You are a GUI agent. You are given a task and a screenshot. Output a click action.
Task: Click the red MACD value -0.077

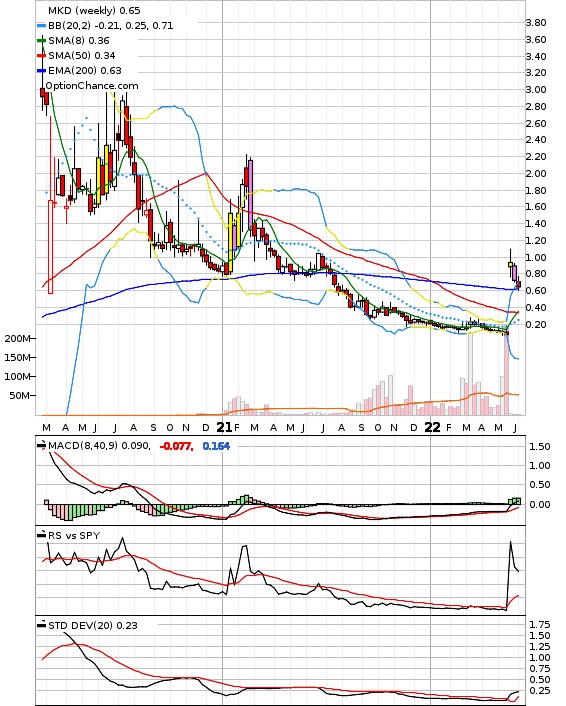[x=177, y=446]
